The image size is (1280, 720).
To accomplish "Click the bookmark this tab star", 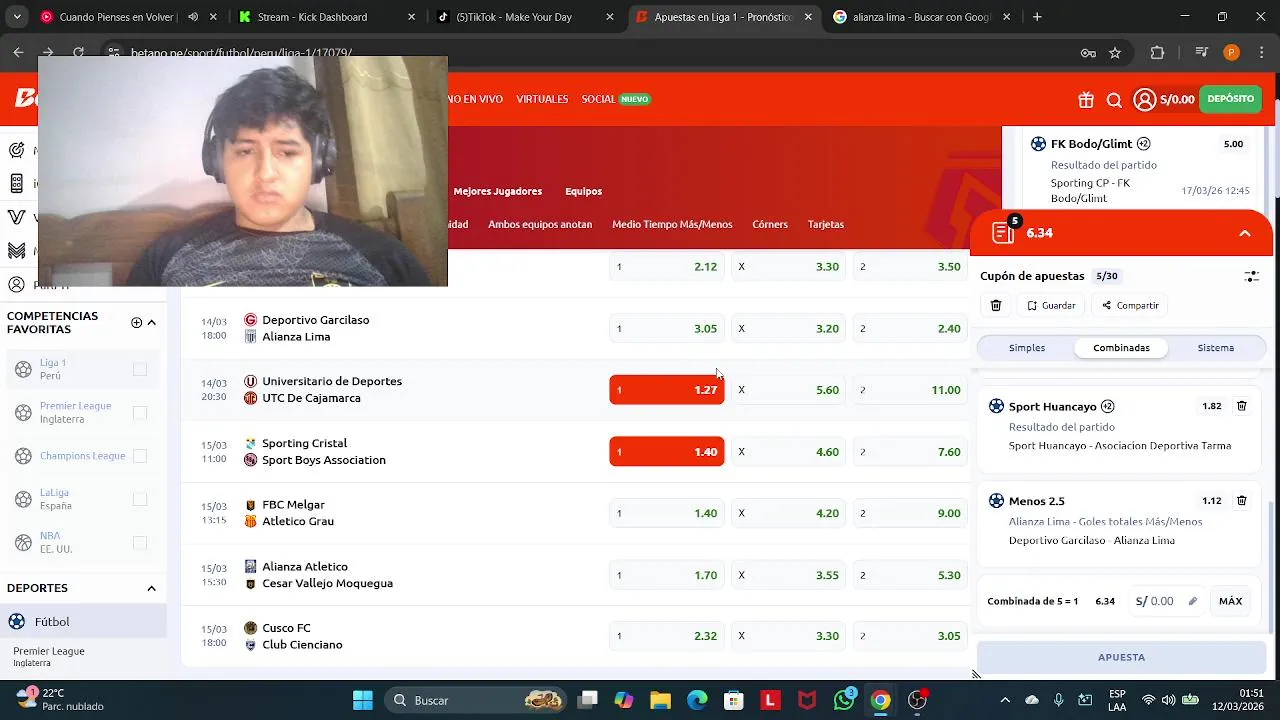I will click(x=1115, y=53).
